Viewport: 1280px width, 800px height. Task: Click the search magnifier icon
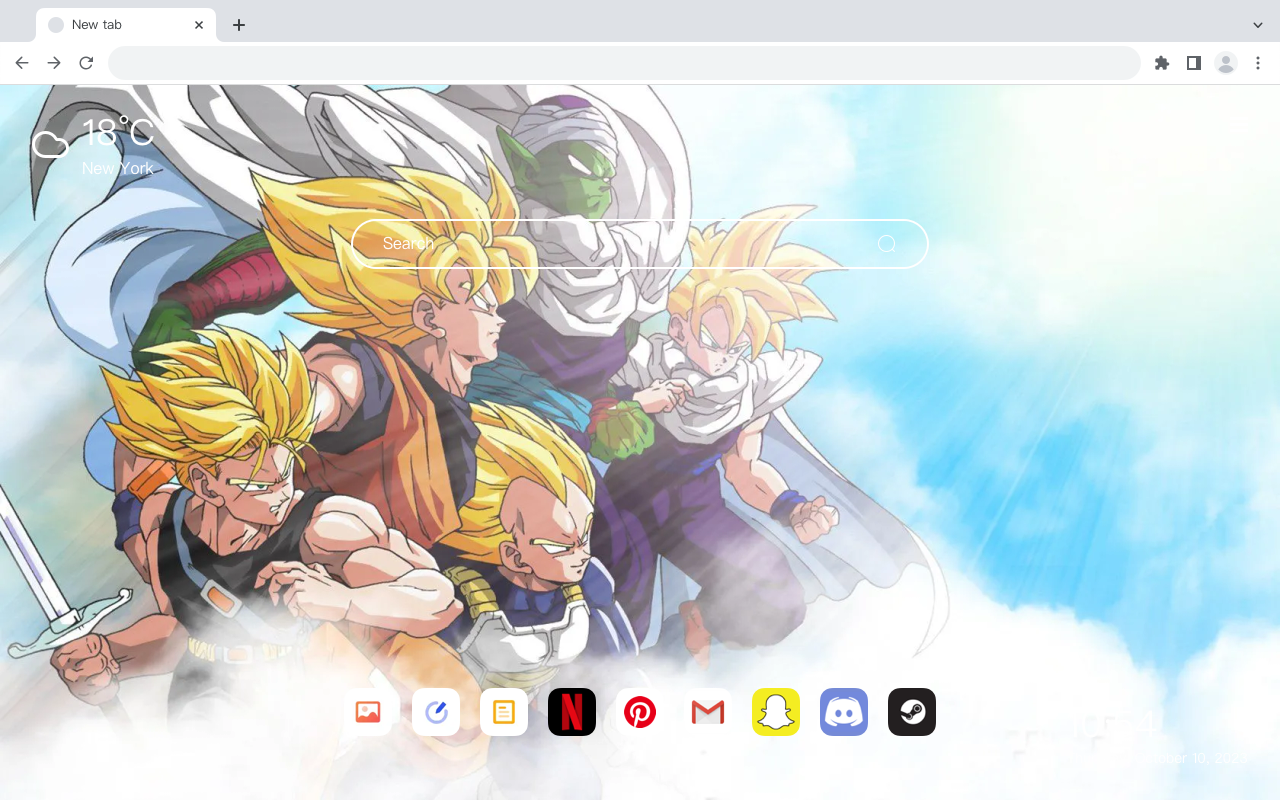point(886,244)
